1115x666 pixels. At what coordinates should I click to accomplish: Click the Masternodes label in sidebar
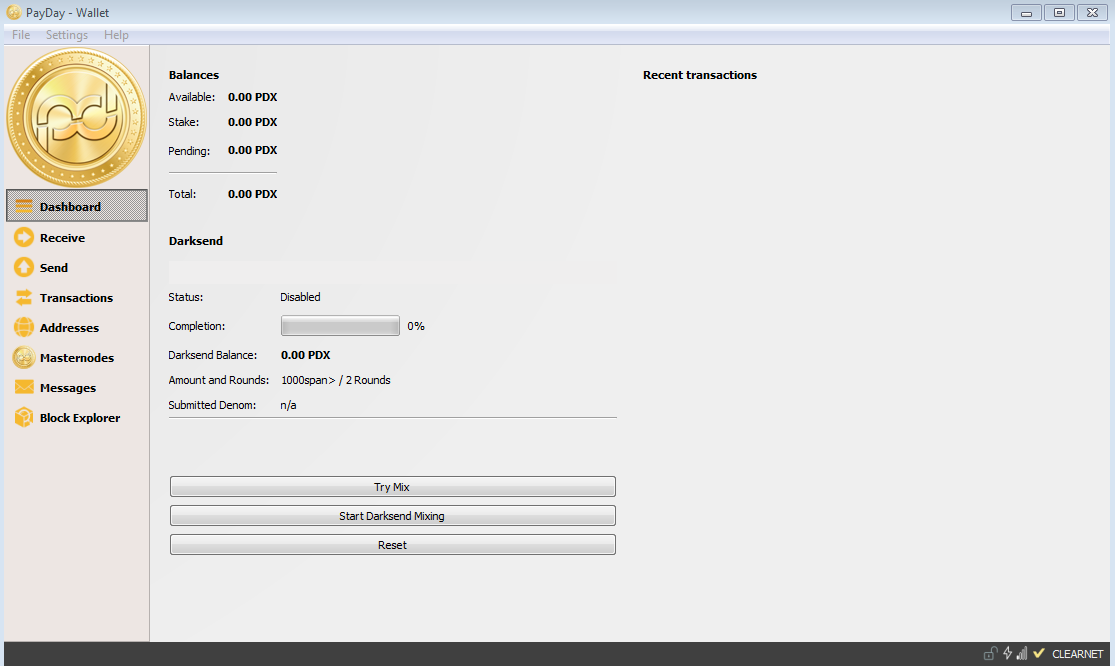click(x=77, y=358)
